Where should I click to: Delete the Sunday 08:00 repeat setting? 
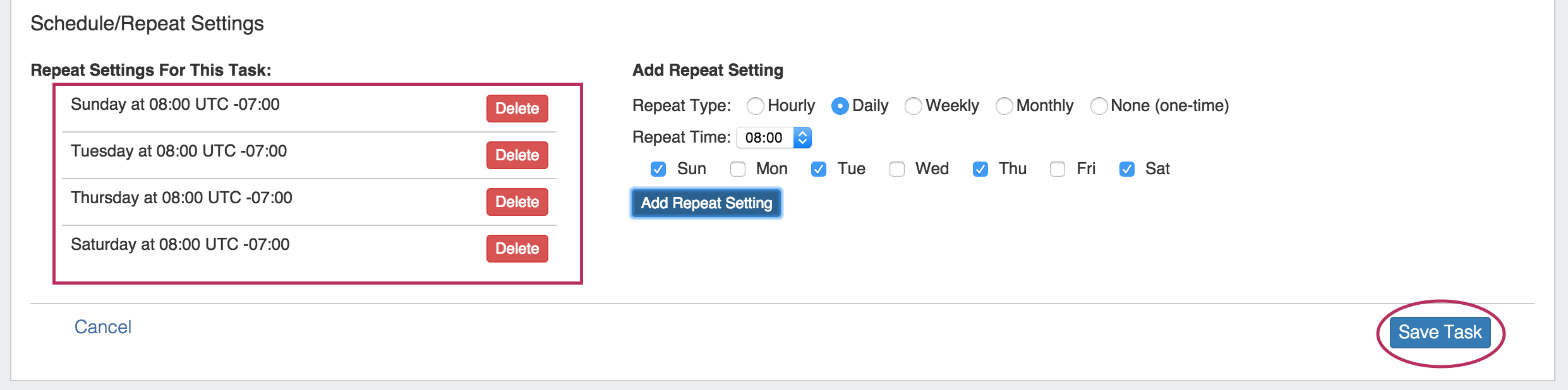point(517,109)
